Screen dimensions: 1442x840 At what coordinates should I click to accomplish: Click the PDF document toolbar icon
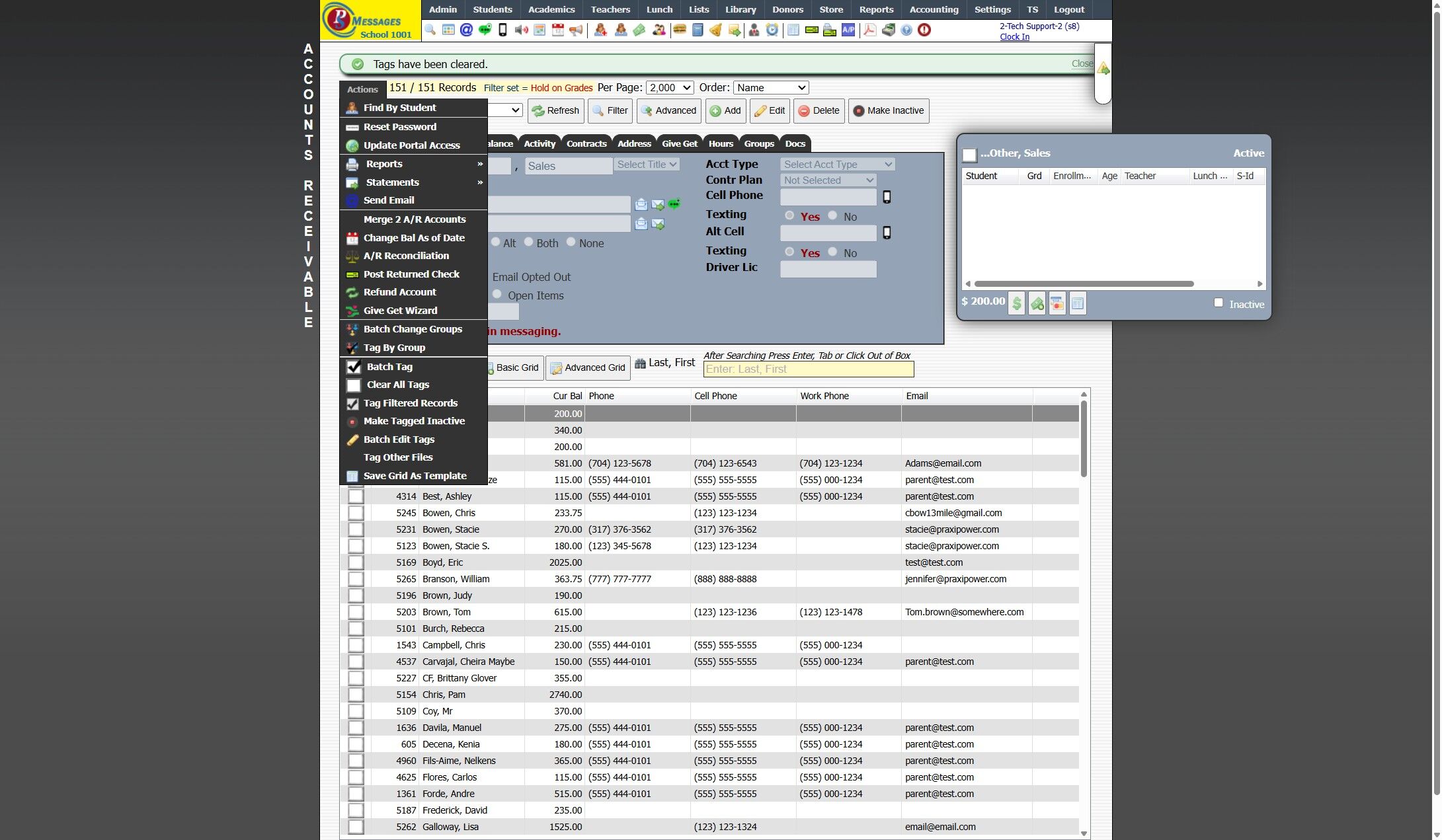pyautogui.click(x=870, y=30)
